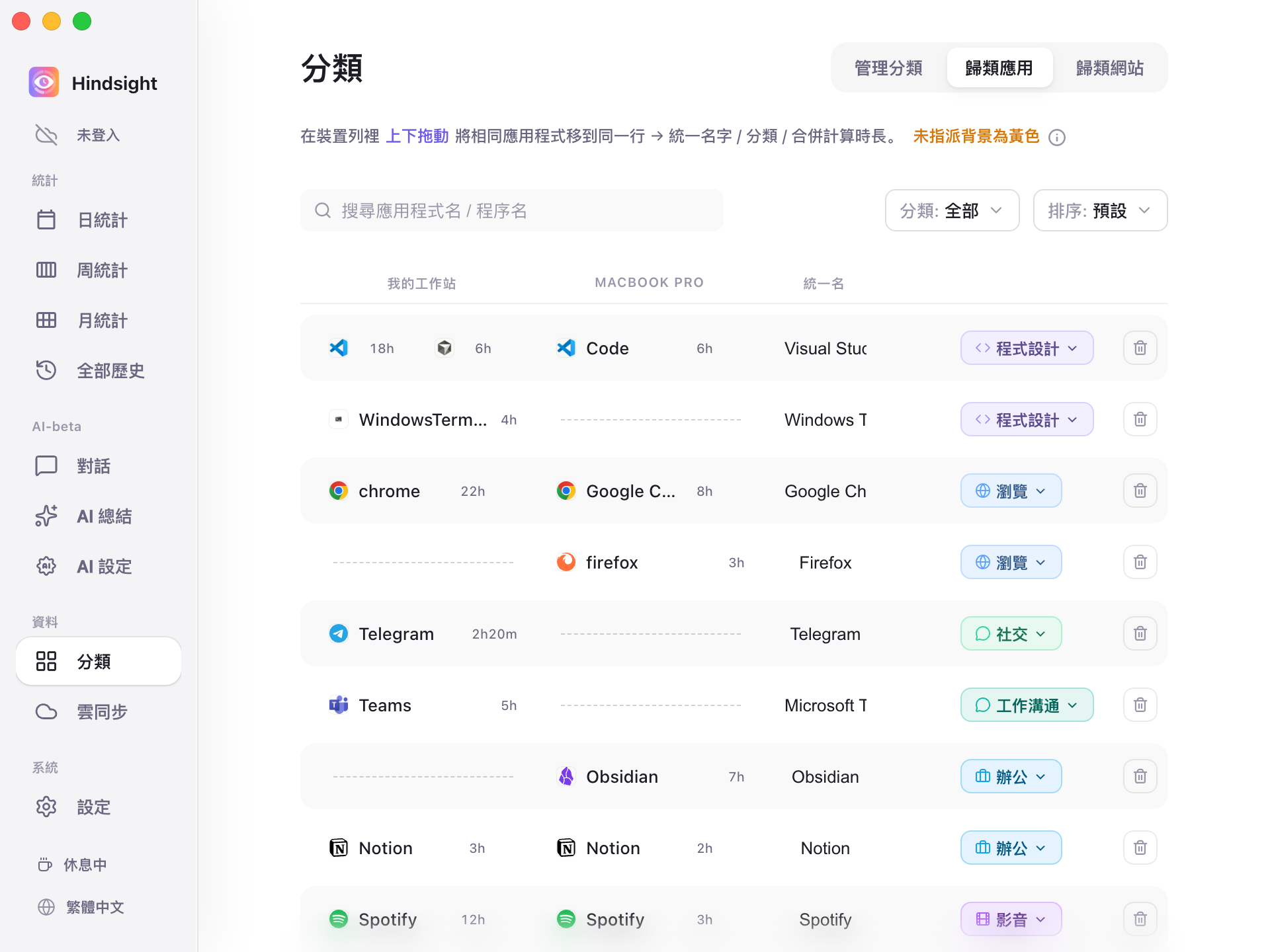1270x952 pixels.
Task: Open 日統計 in sidebar
Action: [99, 219]
